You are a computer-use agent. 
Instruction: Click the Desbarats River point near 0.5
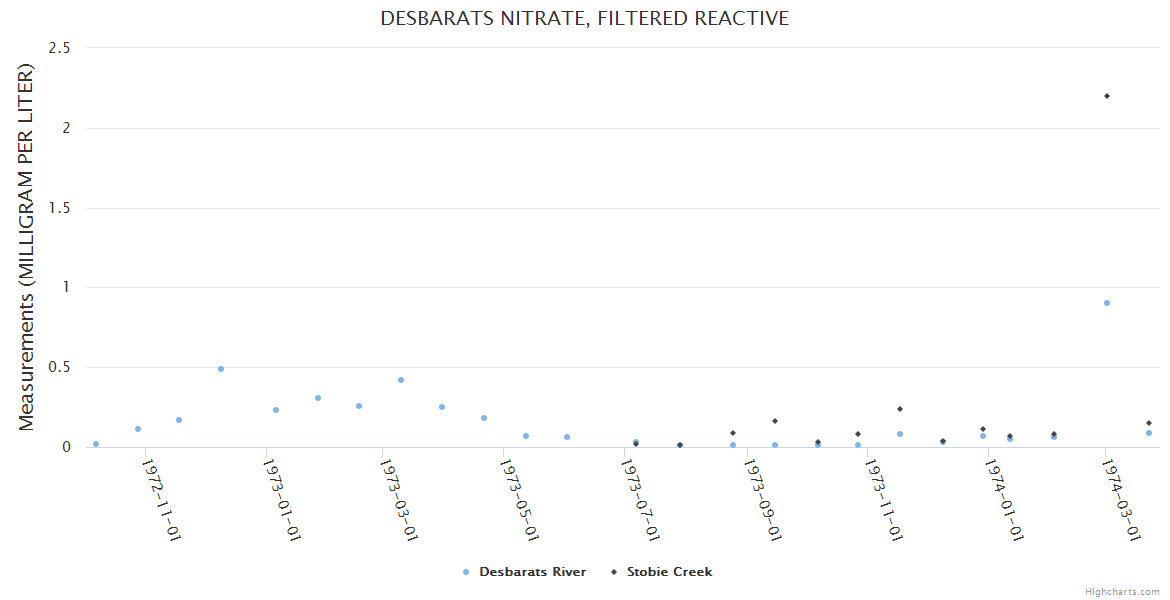221,369
